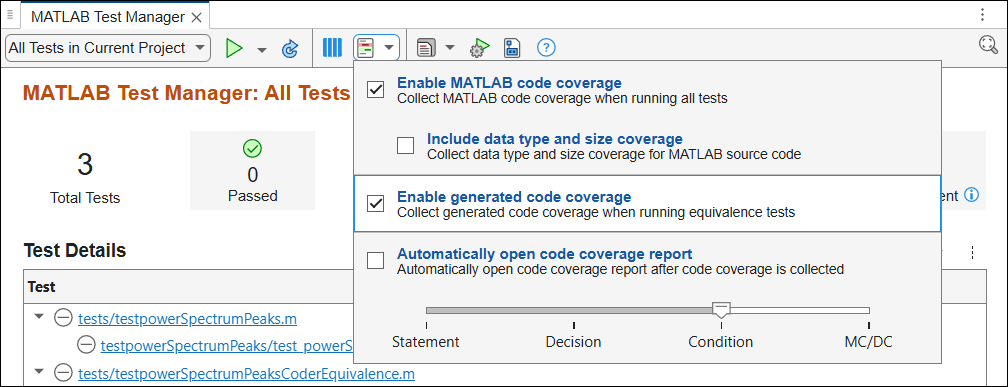Click the info icon beside the summary
This screenshot has width=1008, height=387.
[972, 195]
